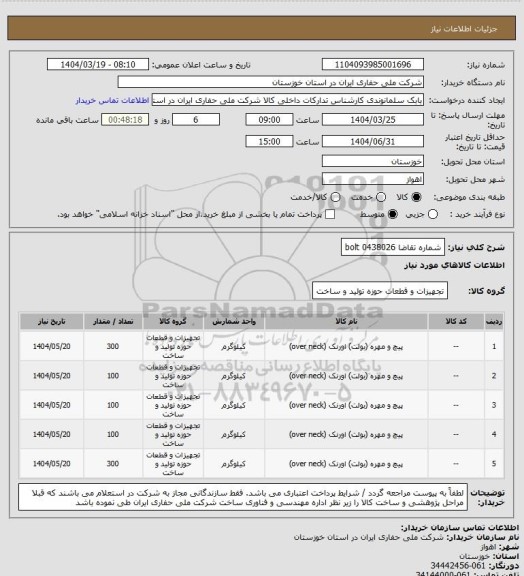This screenshot has width=524, height=576.
Task: Click the announcement date field 1404/03/19 - 08:10
Action: tap(98, 64)
